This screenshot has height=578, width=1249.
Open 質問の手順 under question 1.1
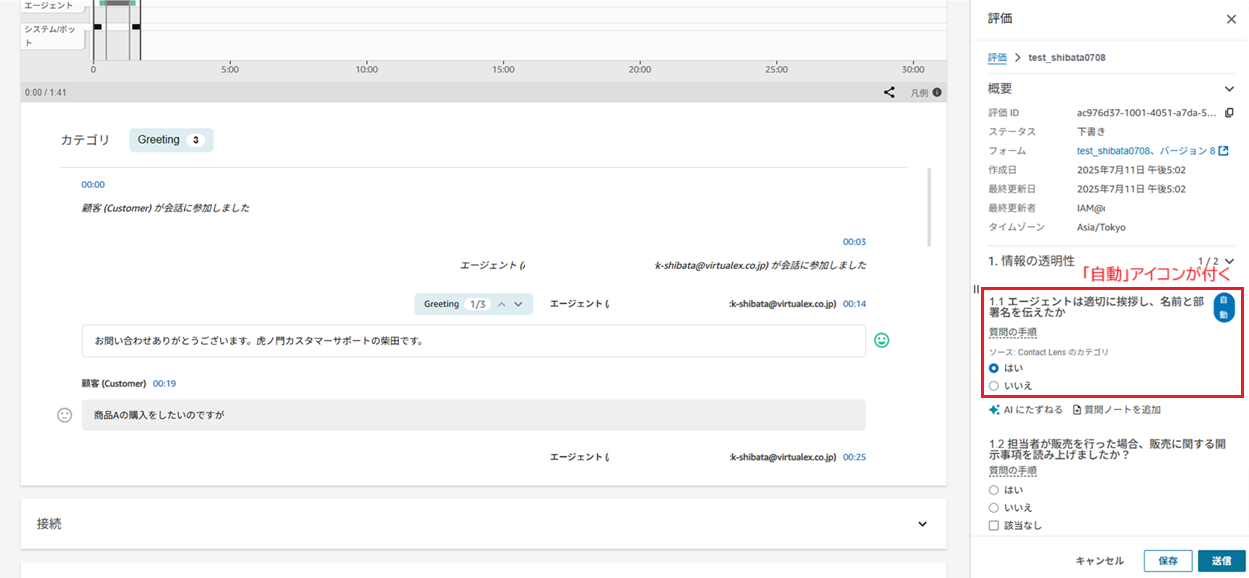1012,332
